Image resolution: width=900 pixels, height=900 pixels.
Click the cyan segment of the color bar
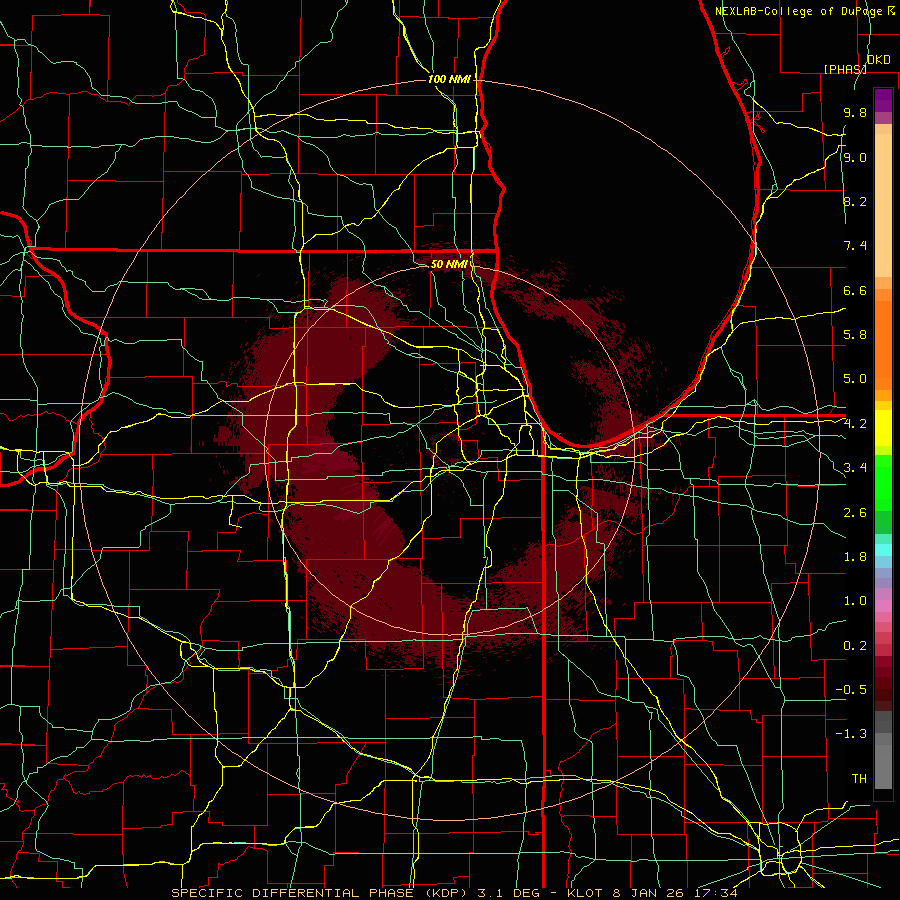tap(883, 550)
